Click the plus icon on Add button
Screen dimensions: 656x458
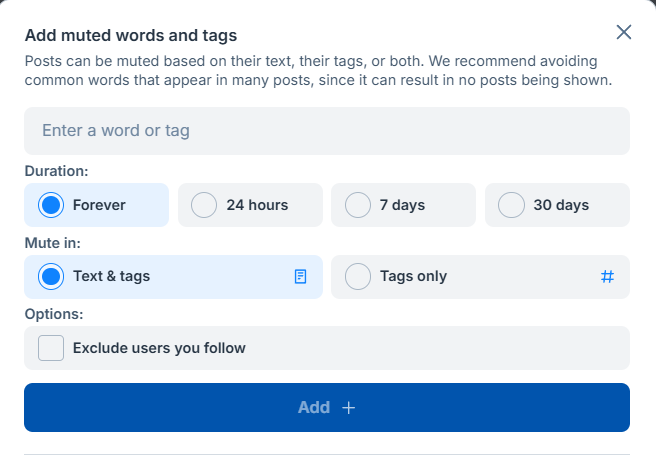[x=348, y=408]
